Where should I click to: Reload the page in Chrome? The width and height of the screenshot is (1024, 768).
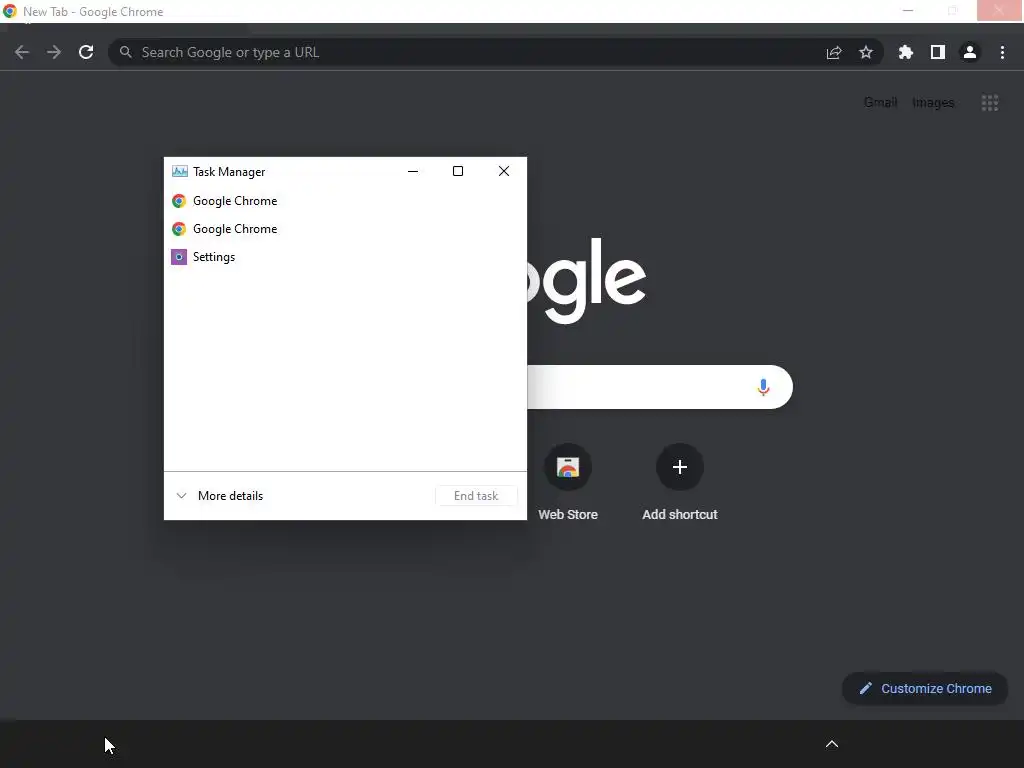(86, 52)
